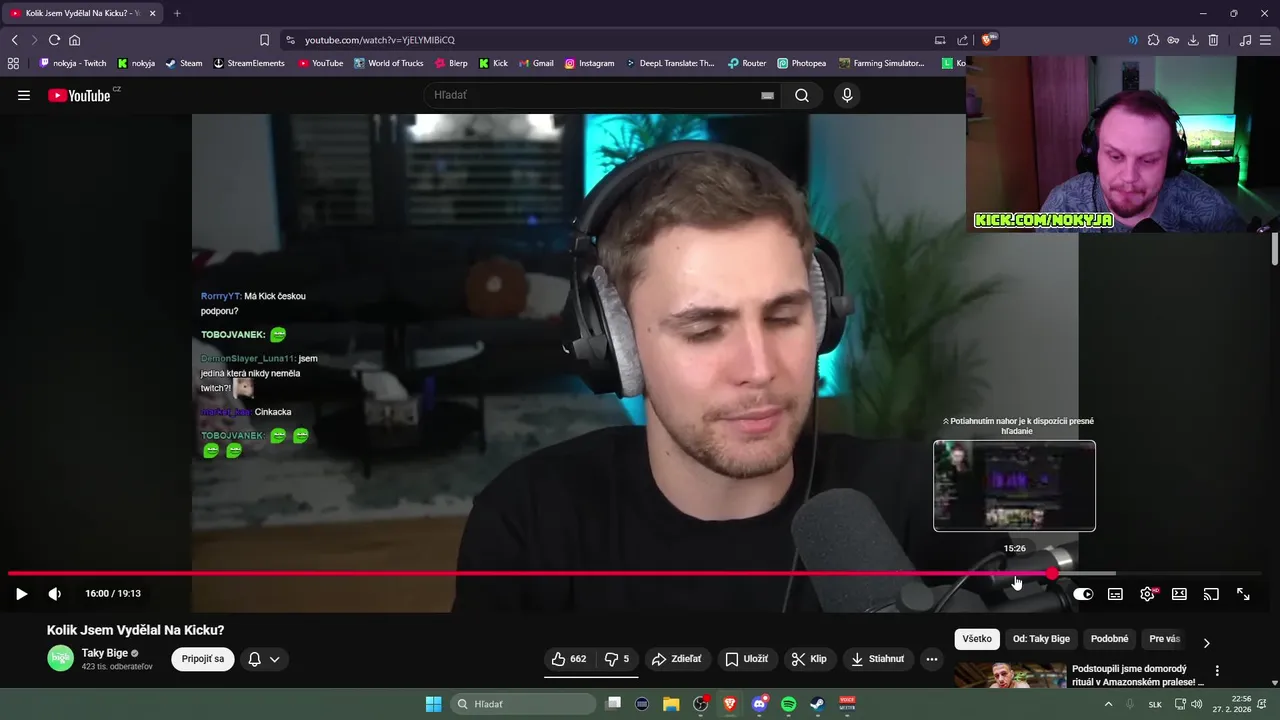Open recommended video Podstoupili jsme domorodý rituál
The height and width of the screenshot is (720, 1280).
click(1137, 675)
